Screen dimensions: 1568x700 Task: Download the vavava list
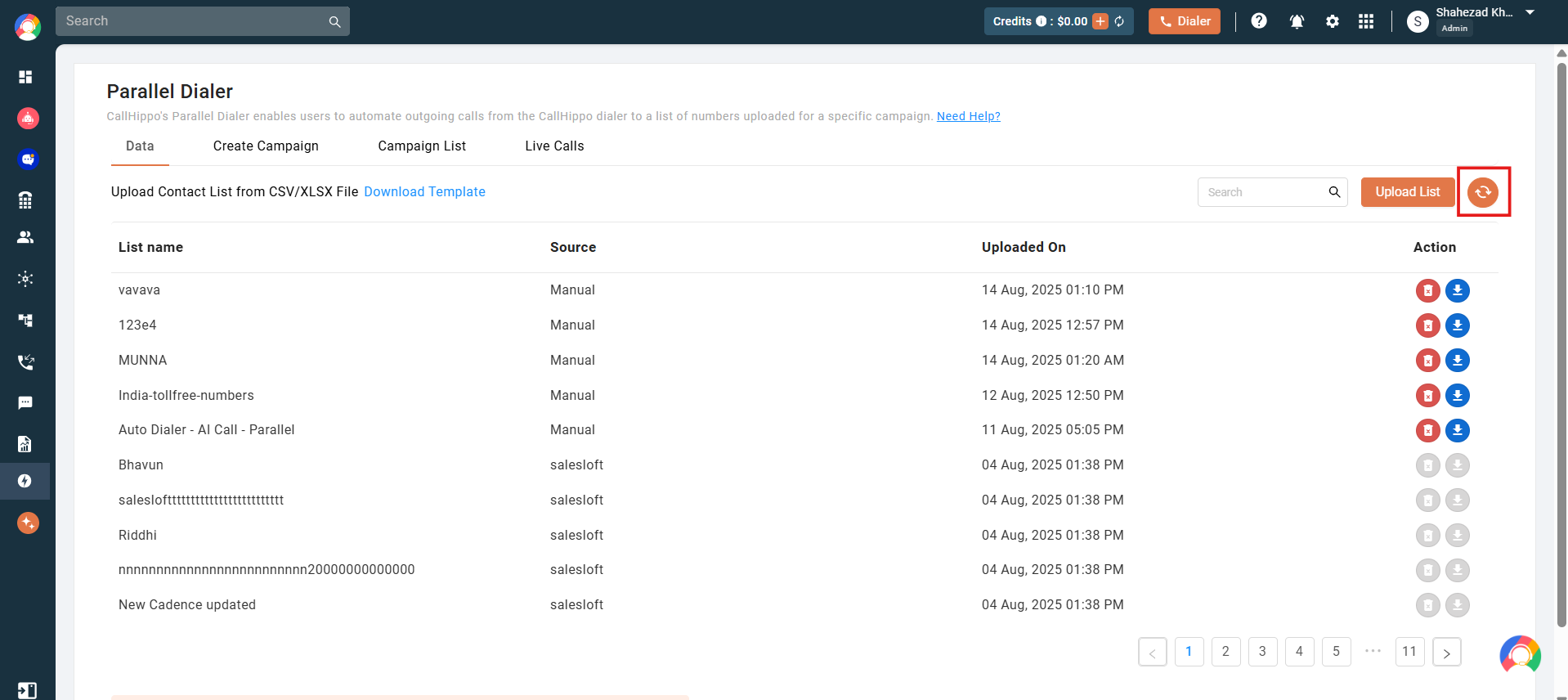pos(1458,290)
